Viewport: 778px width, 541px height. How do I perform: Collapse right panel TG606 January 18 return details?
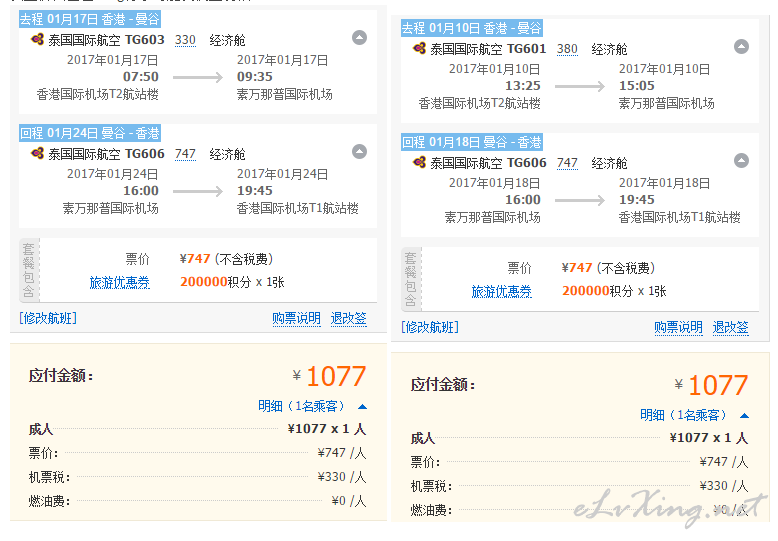[x=741, y=160]
